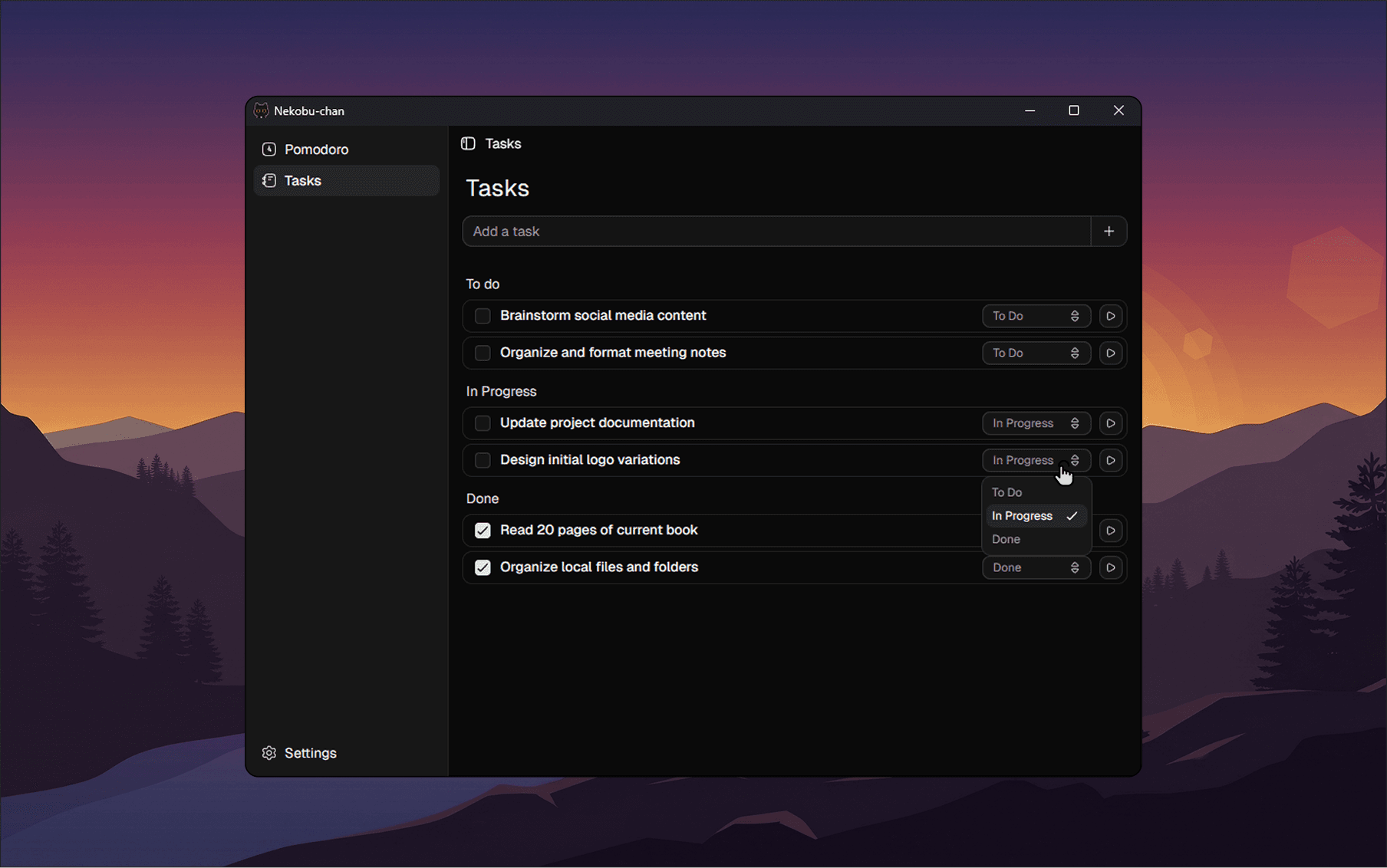
Task: Start timer for Organize and format meeting notes
Action: click(1110, 353)
